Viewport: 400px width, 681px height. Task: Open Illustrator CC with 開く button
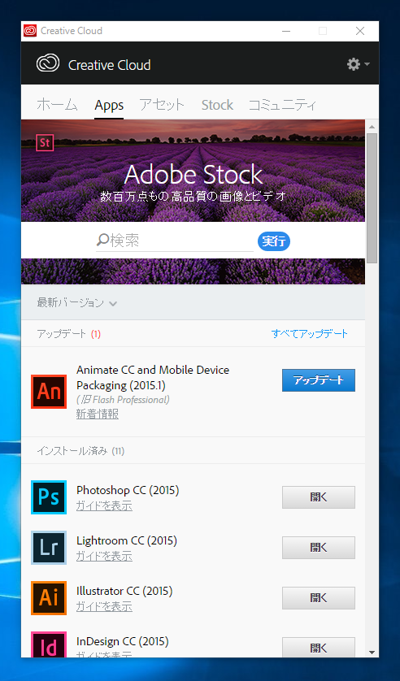(x=318, y=598)
